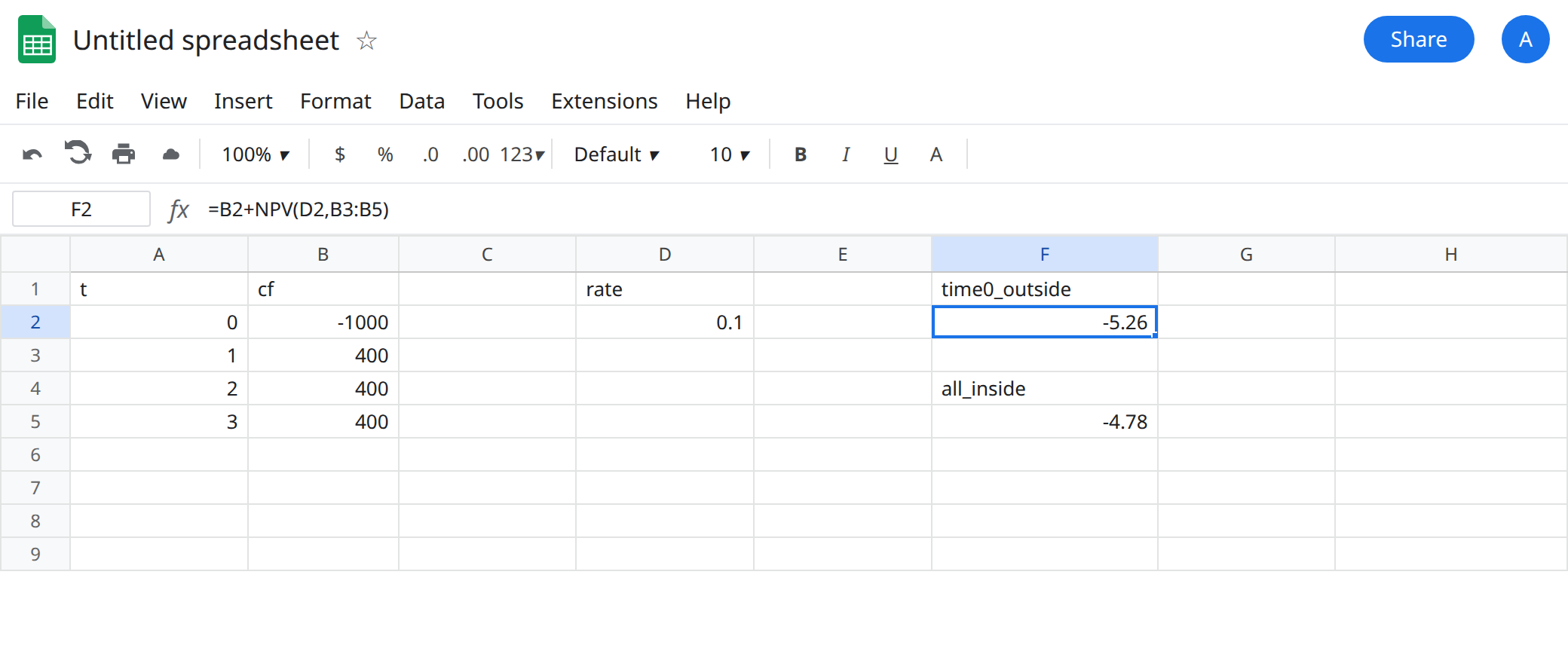Image resolution: width=1568 pixels, height=648 pixels.
Task: Click the undo arrow icon
Action: [32, 154]
